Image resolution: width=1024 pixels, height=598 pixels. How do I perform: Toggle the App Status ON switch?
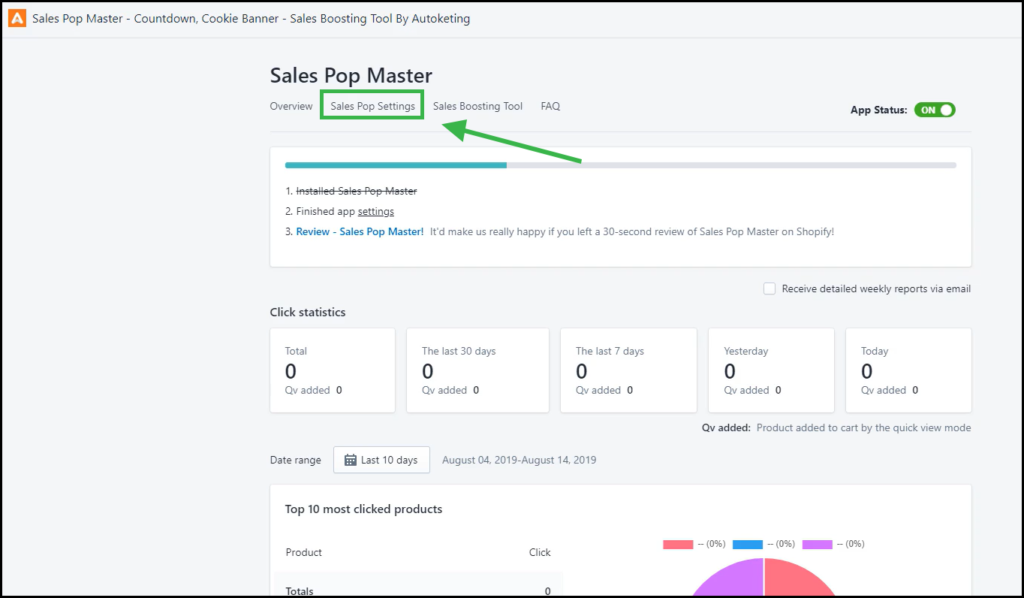coord(935,110)
